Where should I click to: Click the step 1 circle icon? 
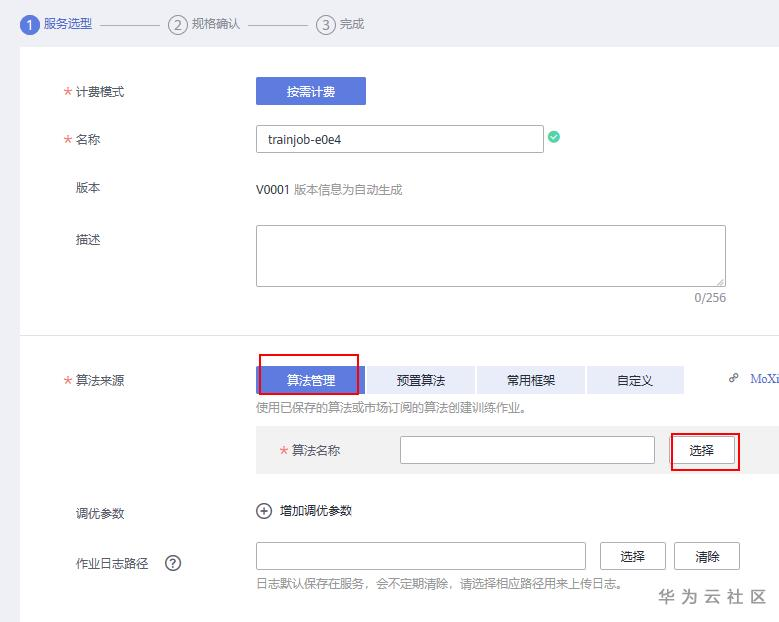coord(29,25)
